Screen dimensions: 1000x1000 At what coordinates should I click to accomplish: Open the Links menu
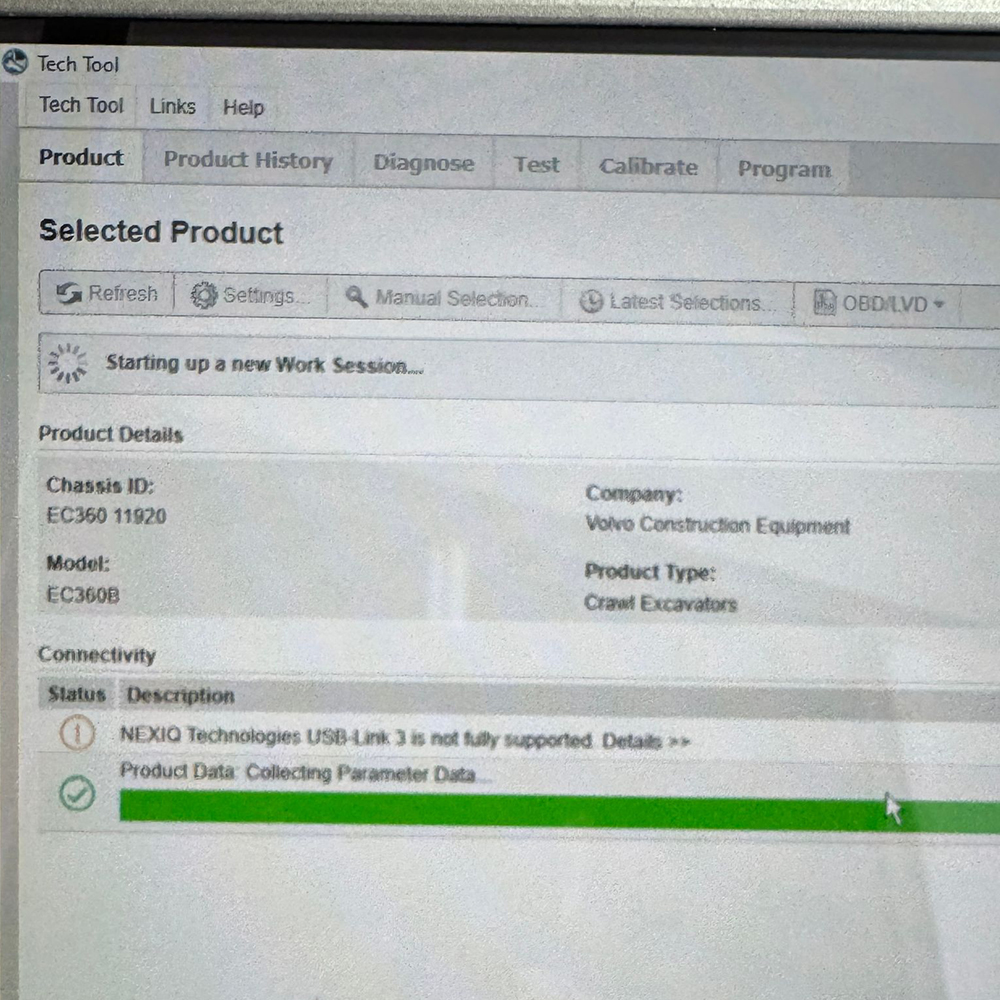(x=172, y=106)
